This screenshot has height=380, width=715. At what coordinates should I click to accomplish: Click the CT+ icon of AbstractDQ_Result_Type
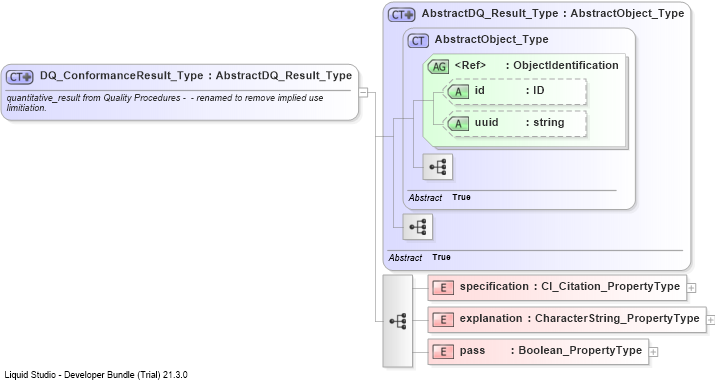click(401, 15)
